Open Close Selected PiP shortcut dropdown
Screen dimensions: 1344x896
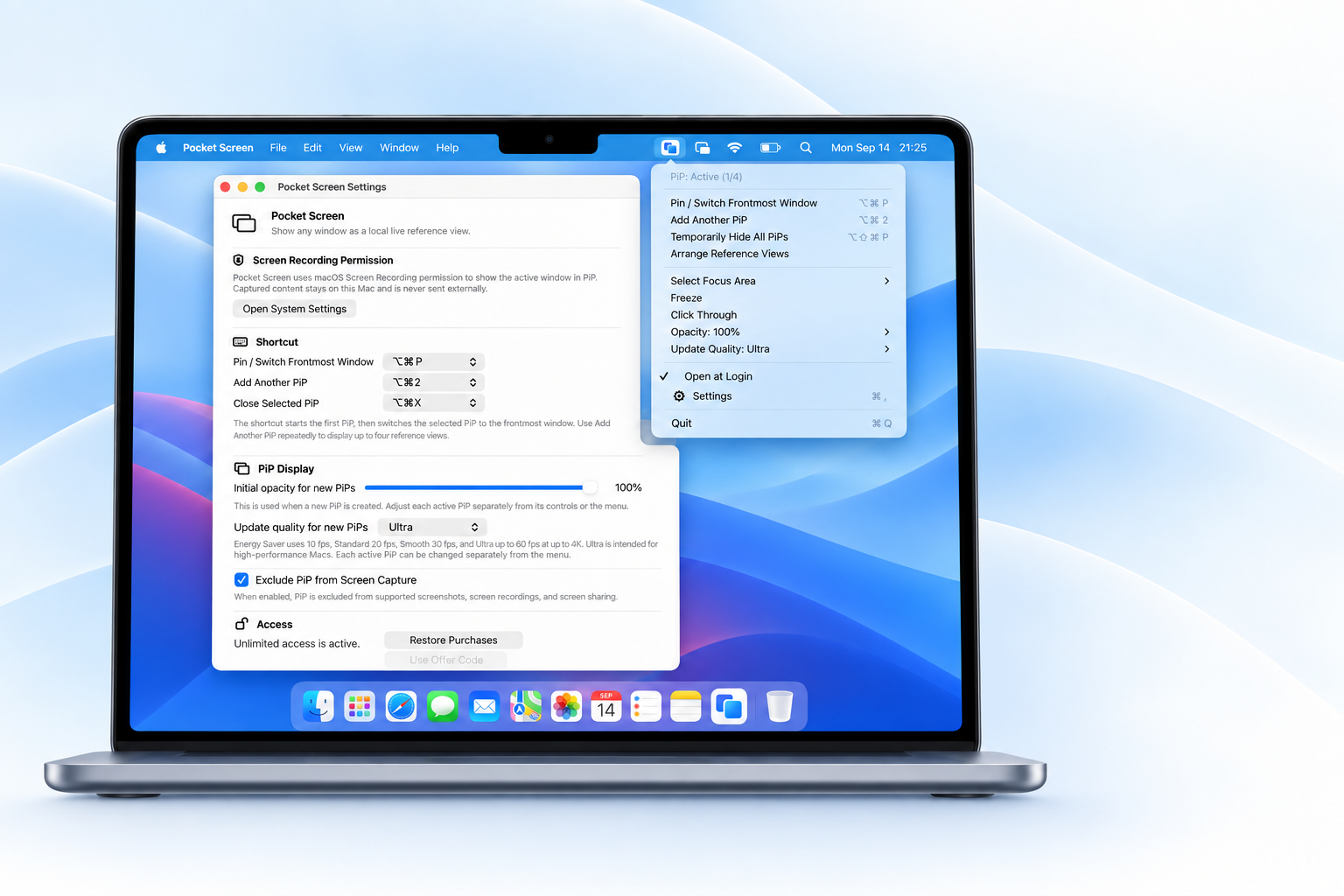tap(433, 403)
